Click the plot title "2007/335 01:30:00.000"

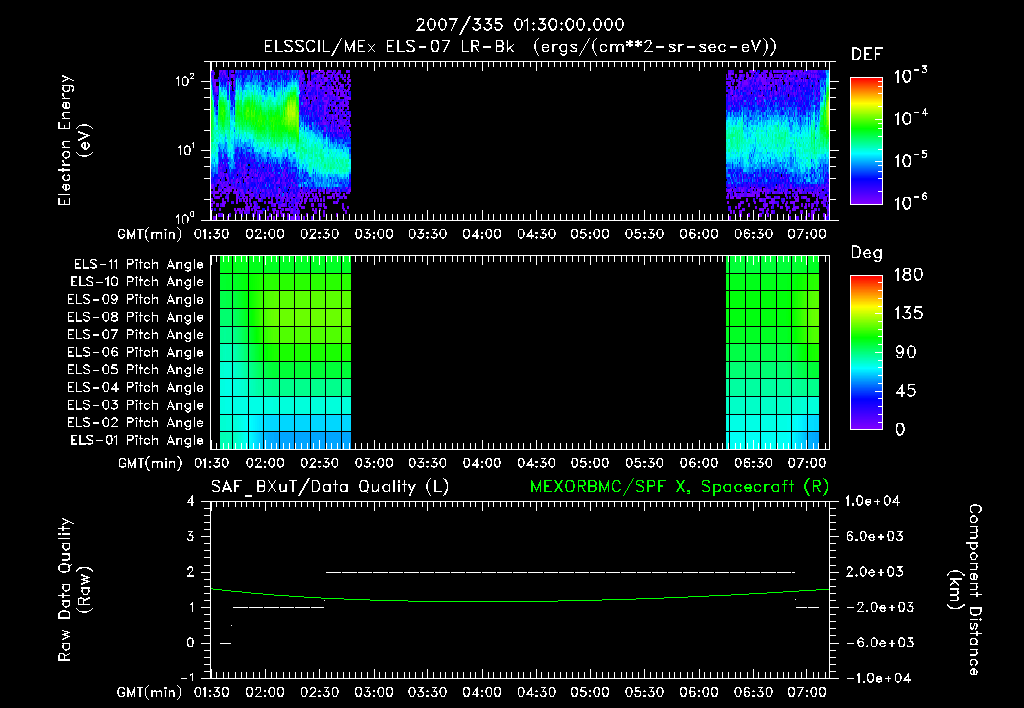pyautogui.click(x=520, y=25)
